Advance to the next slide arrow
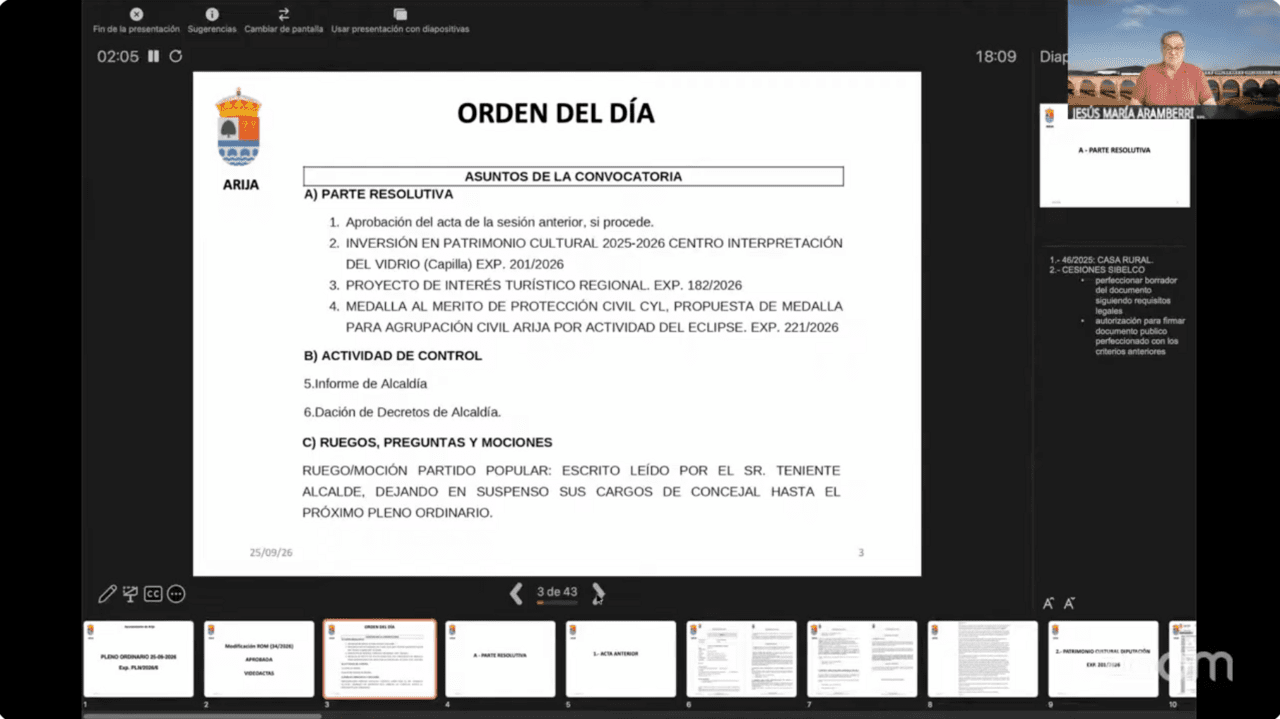 (598, 594)
